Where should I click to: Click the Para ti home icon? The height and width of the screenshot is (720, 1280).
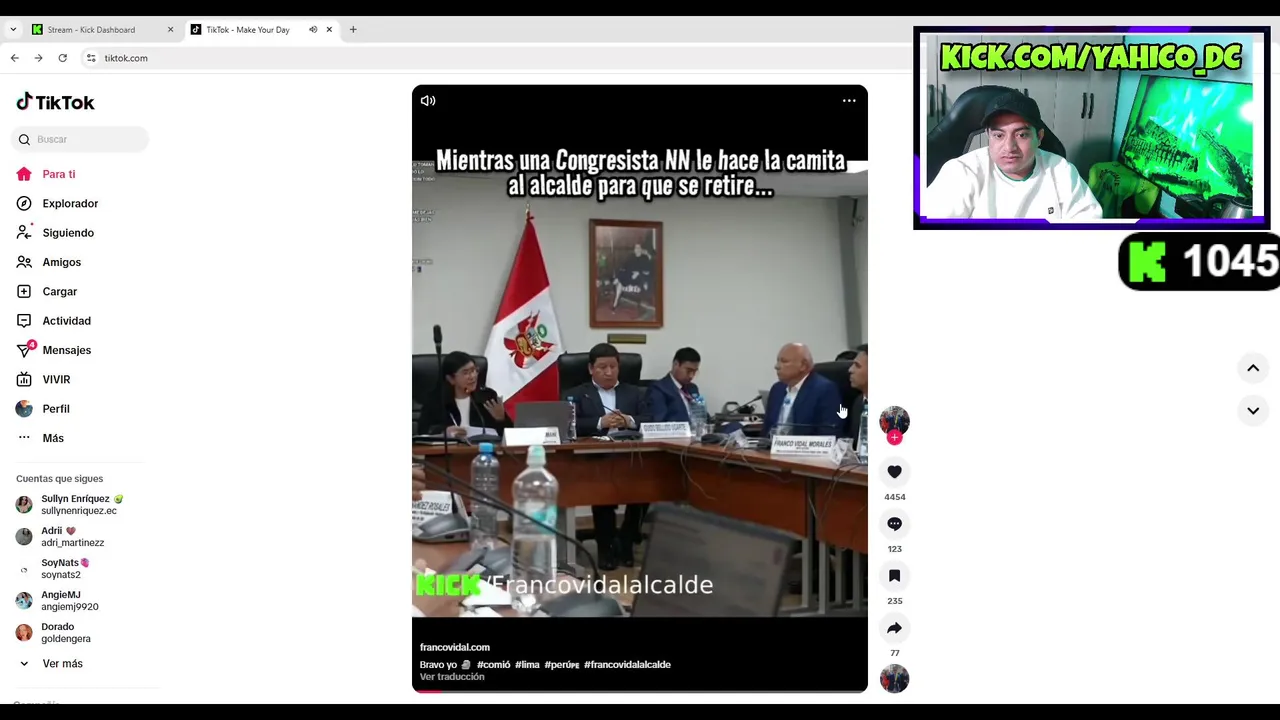(x=24, y=174)
